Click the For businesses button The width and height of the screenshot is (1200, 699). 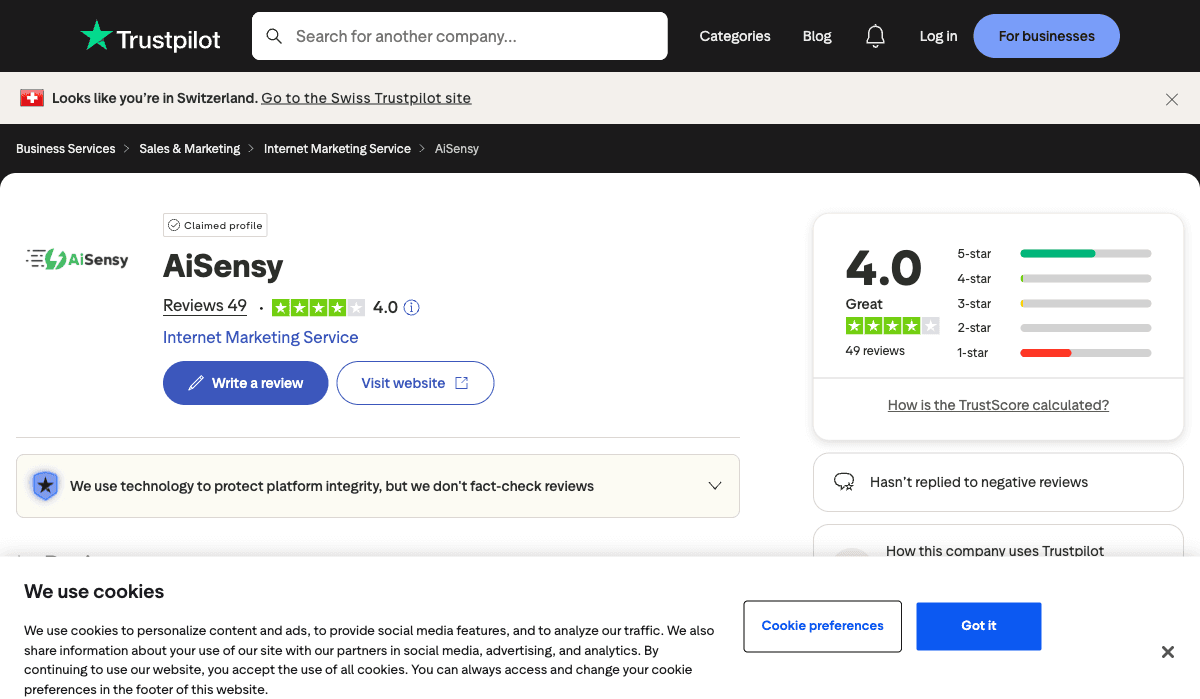1046,36
